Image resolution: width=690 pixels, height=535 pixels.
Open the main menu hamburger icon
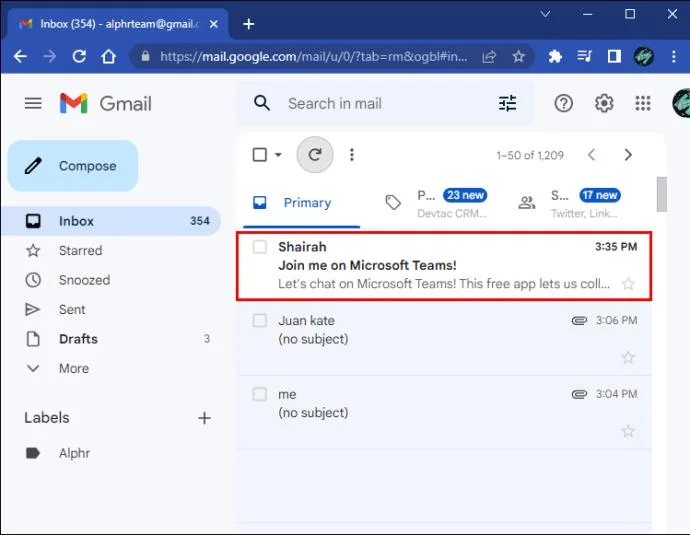click(x=33, y=103)
